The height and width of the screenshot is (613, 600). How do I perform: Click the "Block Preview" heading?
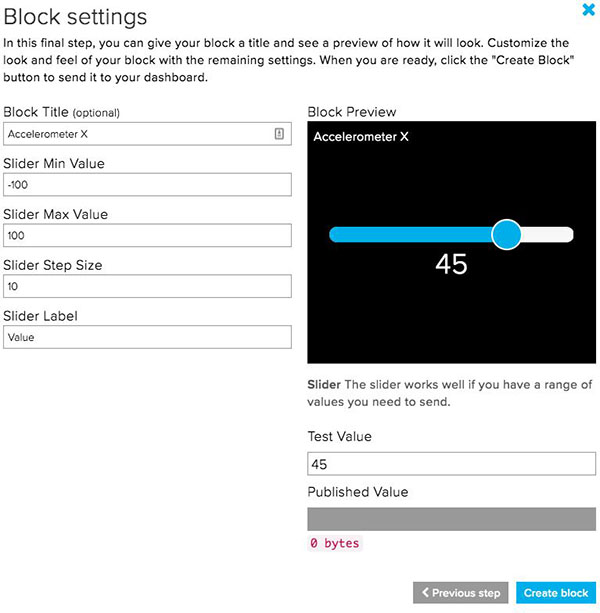[x=352, y=112]
